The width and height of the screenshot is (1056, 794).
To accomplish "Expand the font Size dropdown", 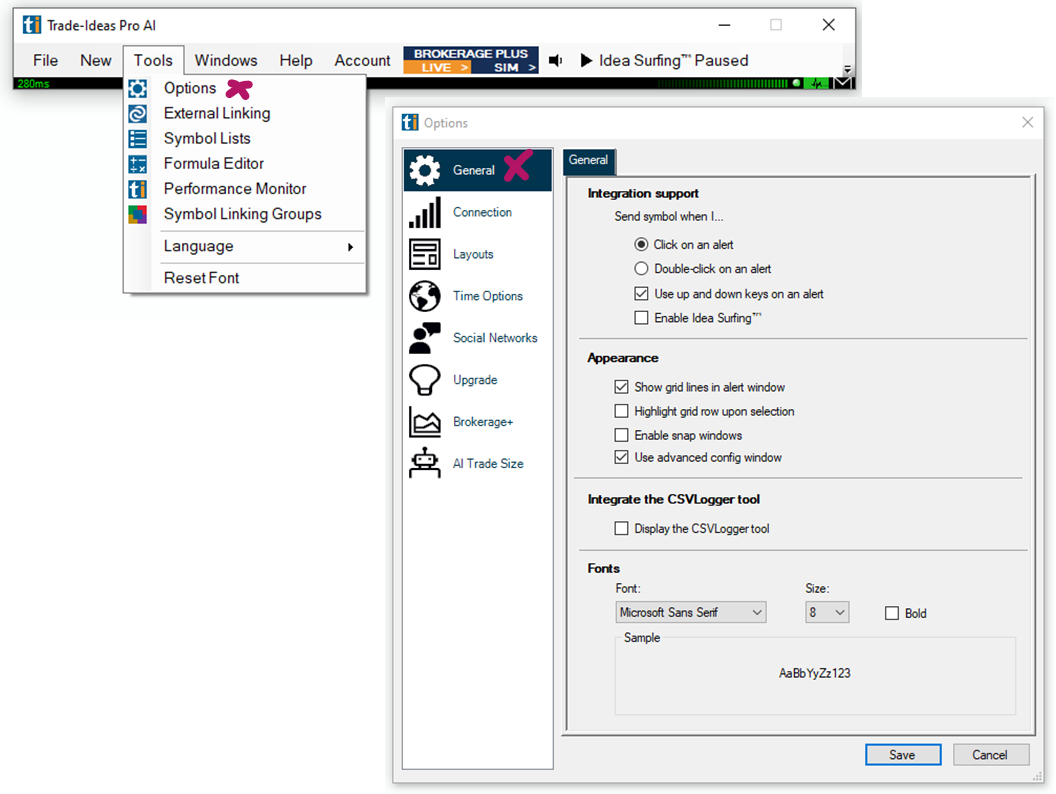I will pos(827,613).
